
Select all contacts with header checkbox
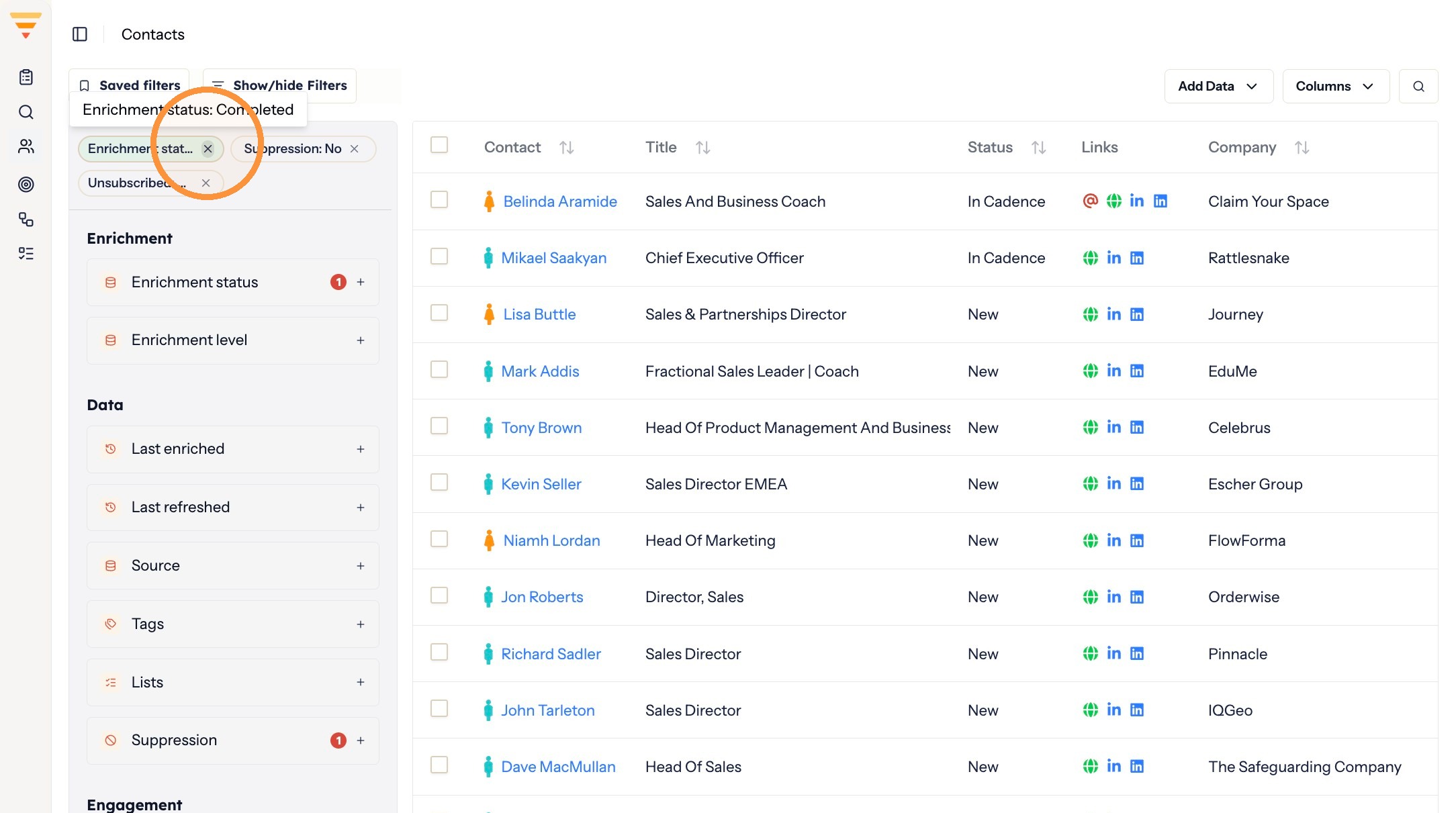click(x=439, y=145)
